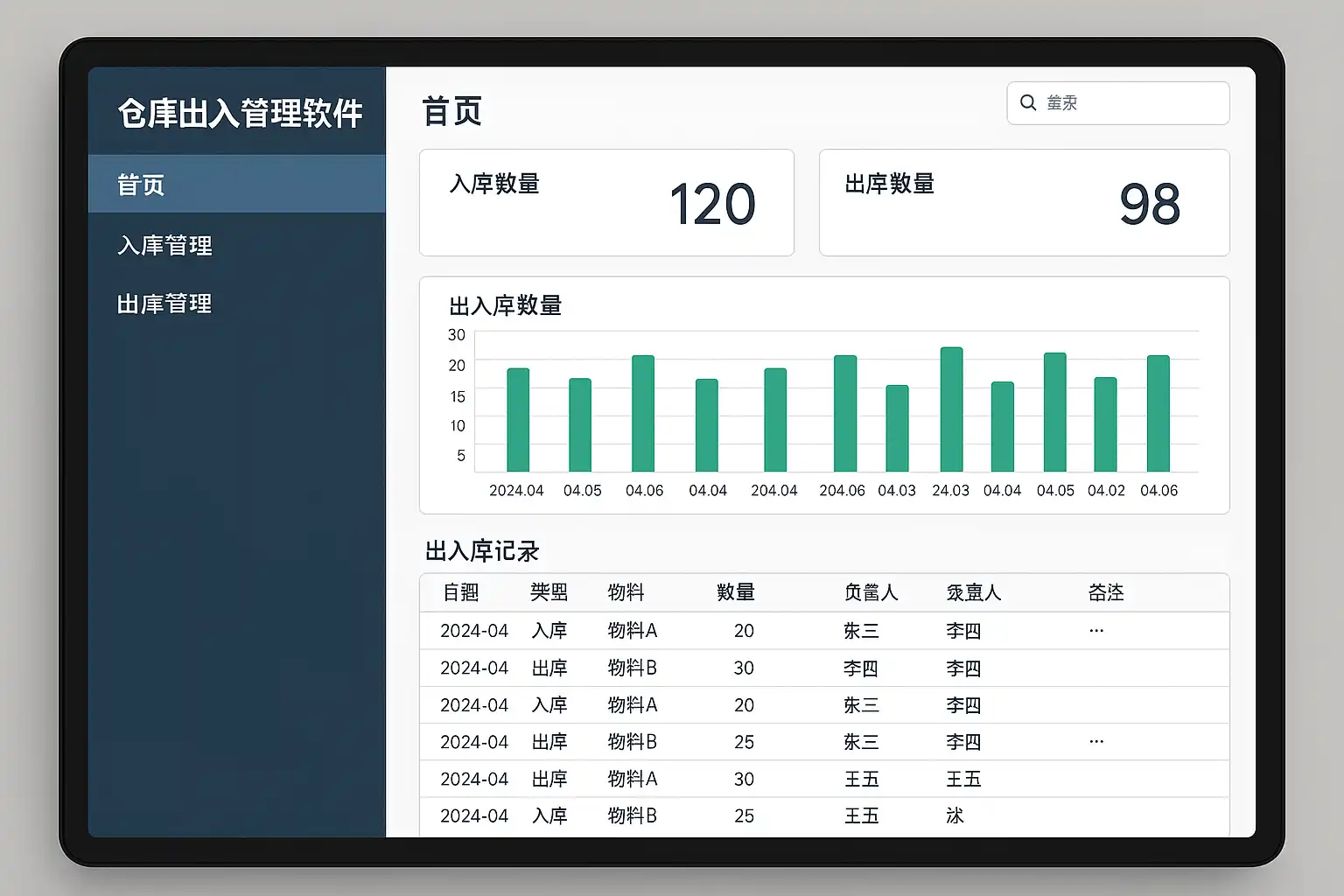Viewport: 1344px width, 896px height.
Task: Click the 出入库数量 chart title
Action: 505,306
